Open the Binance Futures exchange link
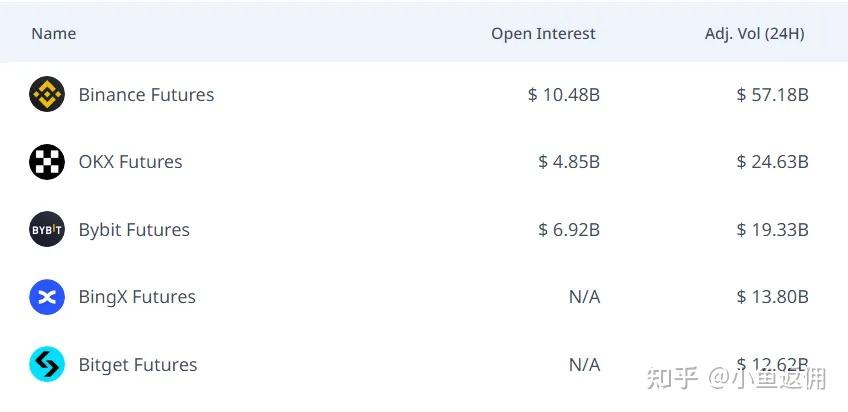Viewport: 848px width, 412px height. point(147,95)
